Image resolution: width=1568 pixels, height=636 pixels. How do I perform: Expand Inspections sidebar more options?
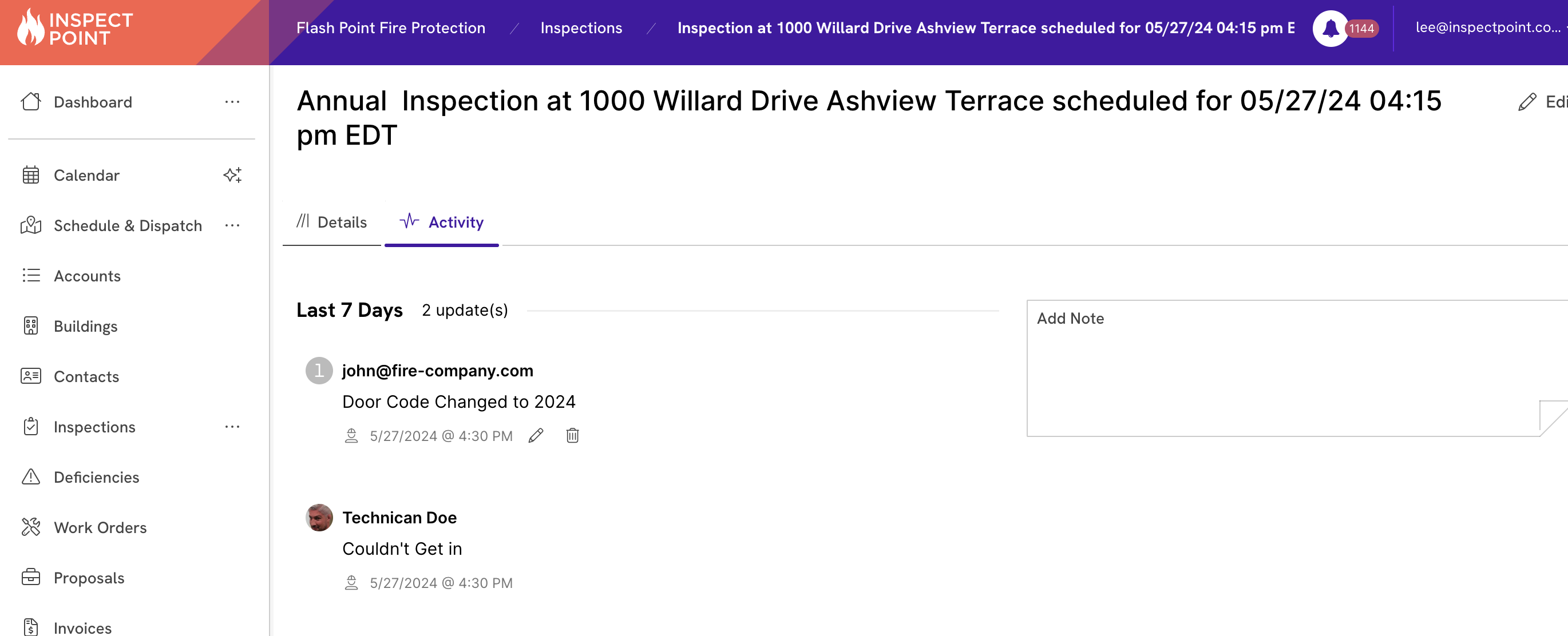(x=232, y=427)
